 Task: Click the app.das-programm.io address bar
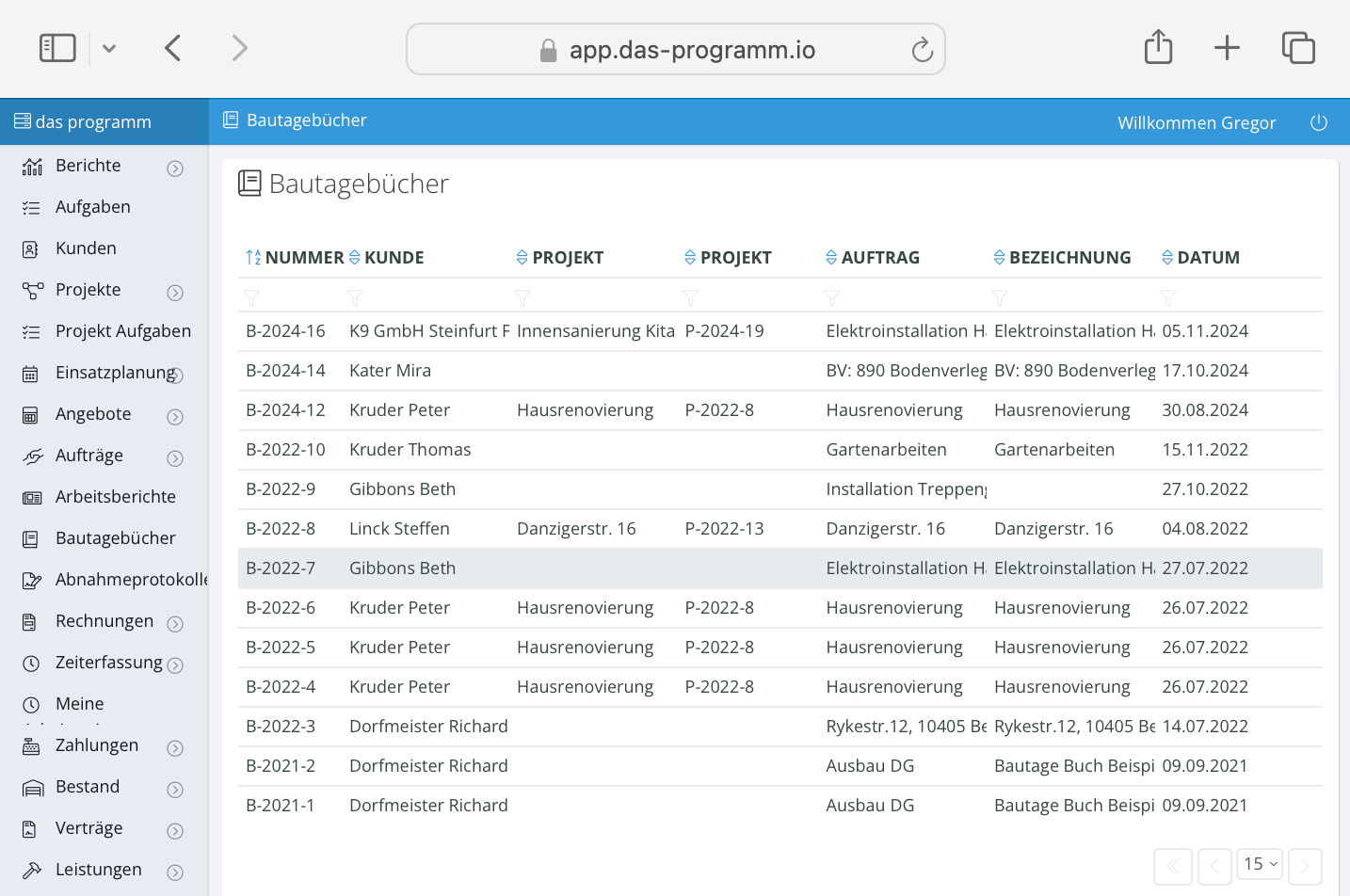(676, 49)
